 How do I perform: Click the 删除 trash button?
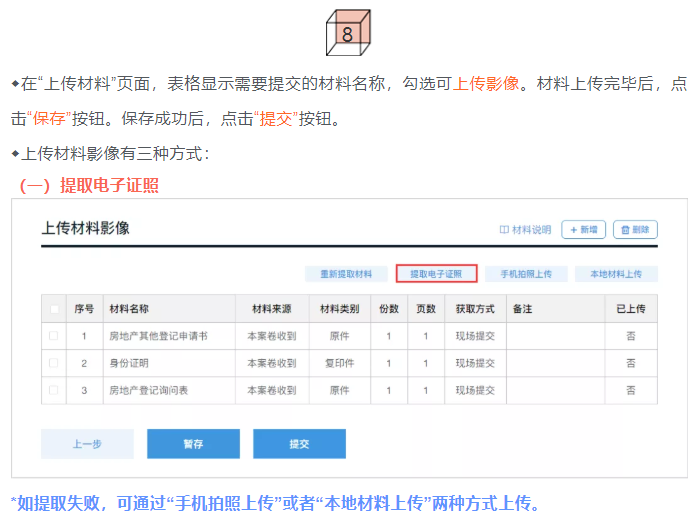(635, 229)
